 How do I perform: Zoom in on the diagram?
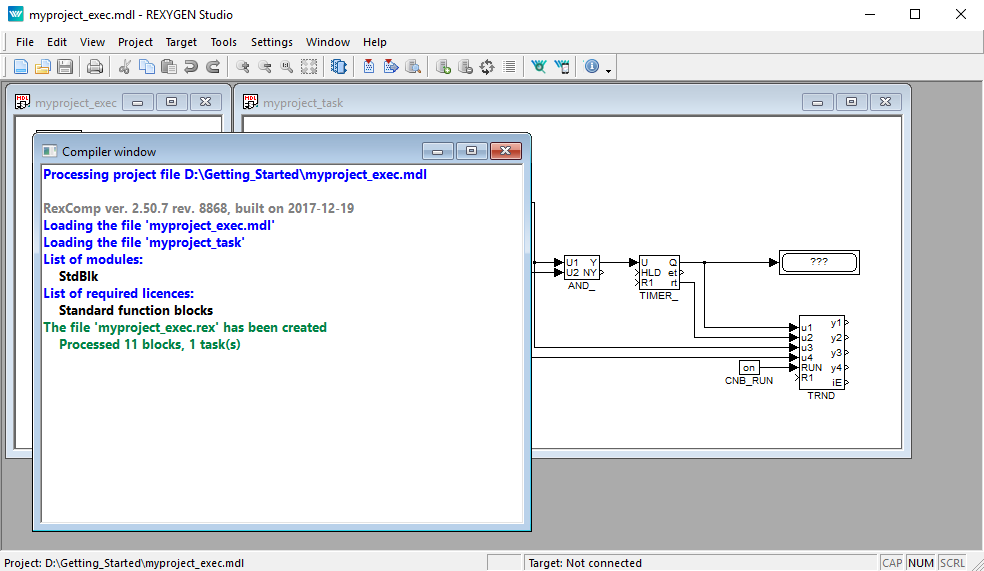click(x=243, y=67)
